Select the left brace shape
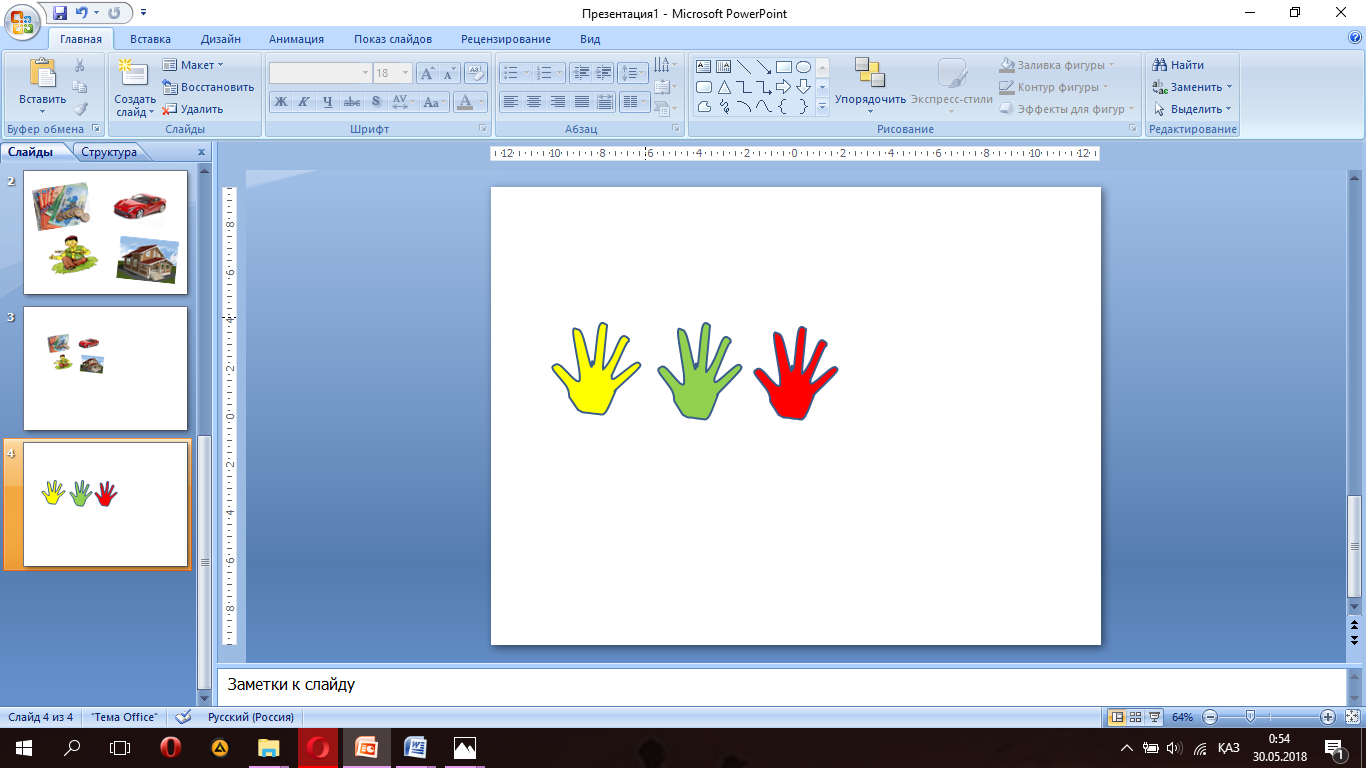1366x768 pixels. (x=783, y=107)
